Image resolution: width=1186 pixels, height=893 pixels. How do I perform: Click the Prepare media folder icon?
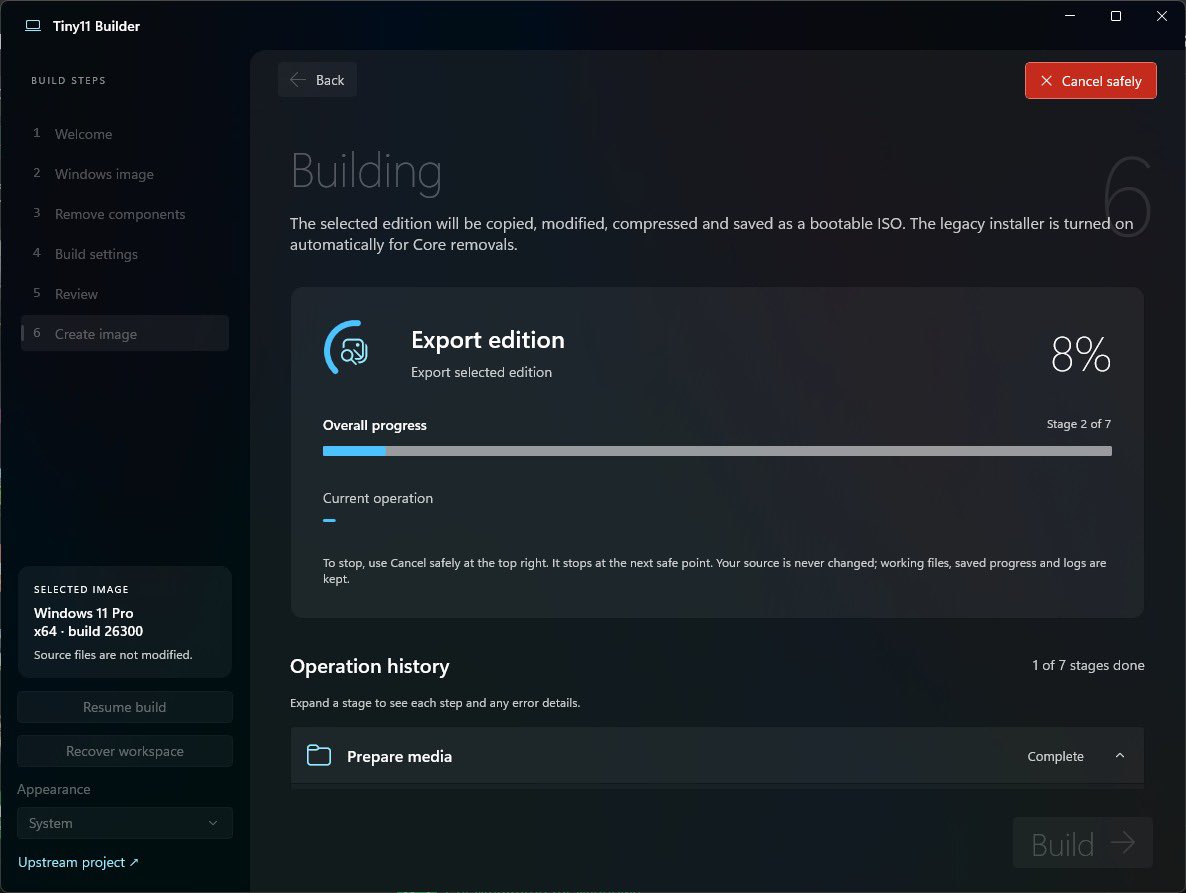(x=319, y=755)
